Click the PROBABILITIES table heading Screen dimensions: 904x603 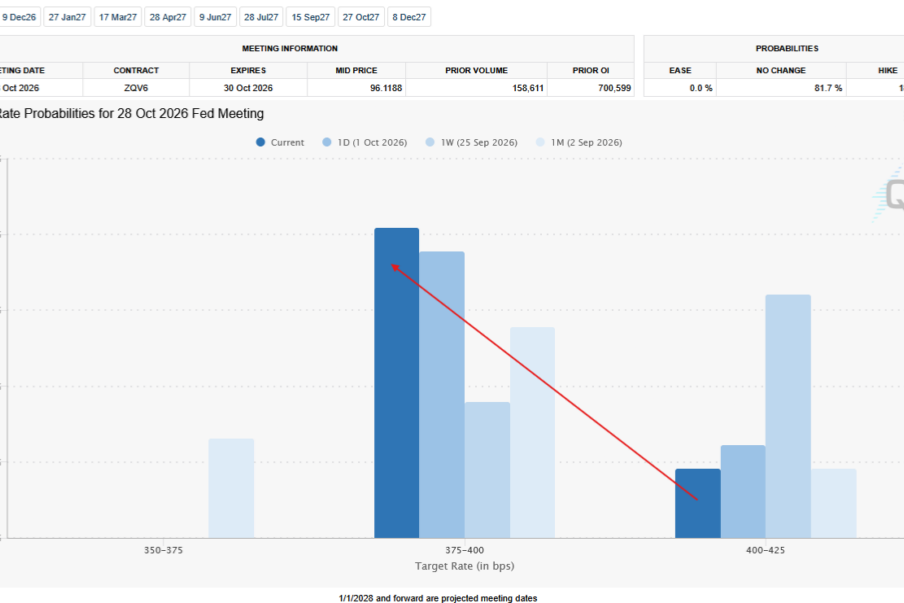(787, 48)
